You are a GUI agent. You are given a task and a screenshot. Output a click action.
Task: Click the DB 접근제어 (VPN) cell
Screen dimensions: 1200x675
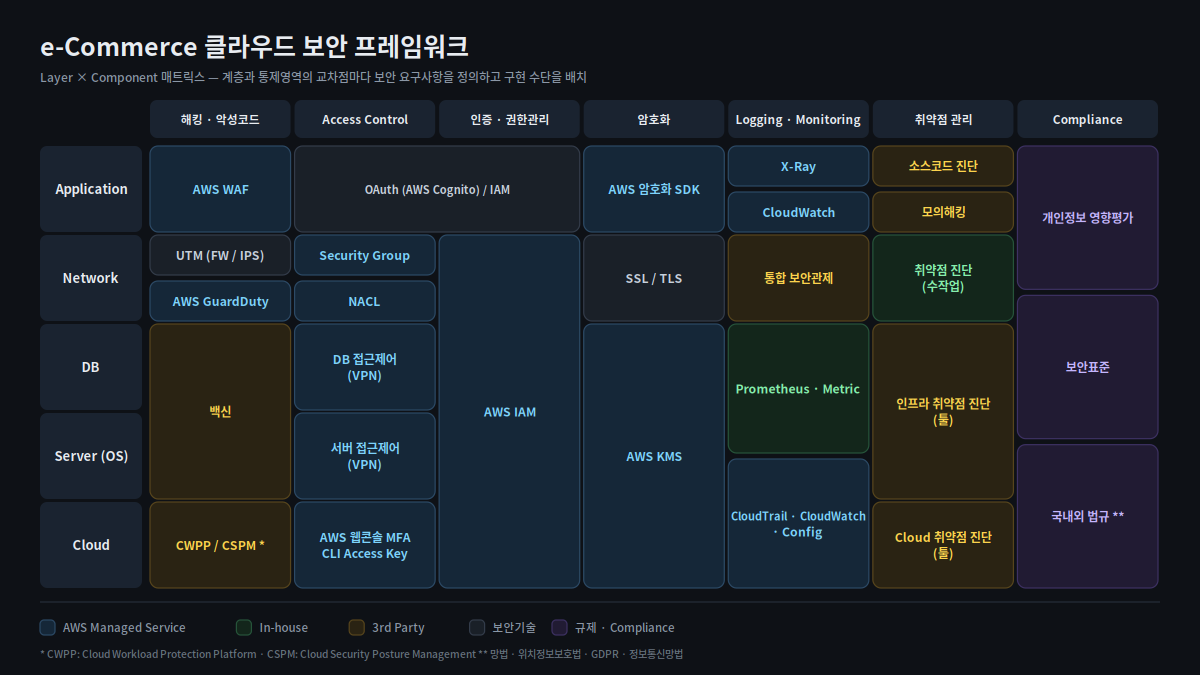pyautogui.click(x=365, y=367)
